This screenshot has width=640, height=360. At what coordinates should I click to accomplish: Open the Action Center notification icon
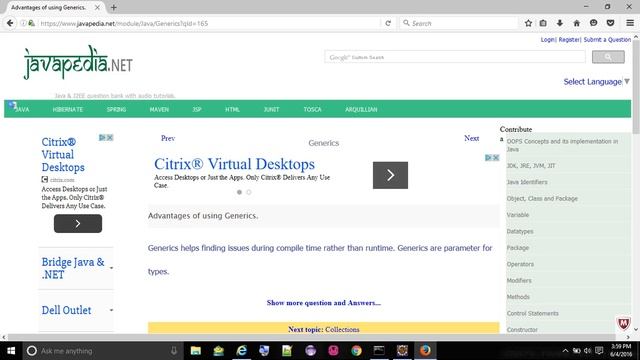(x=599, y=351)
